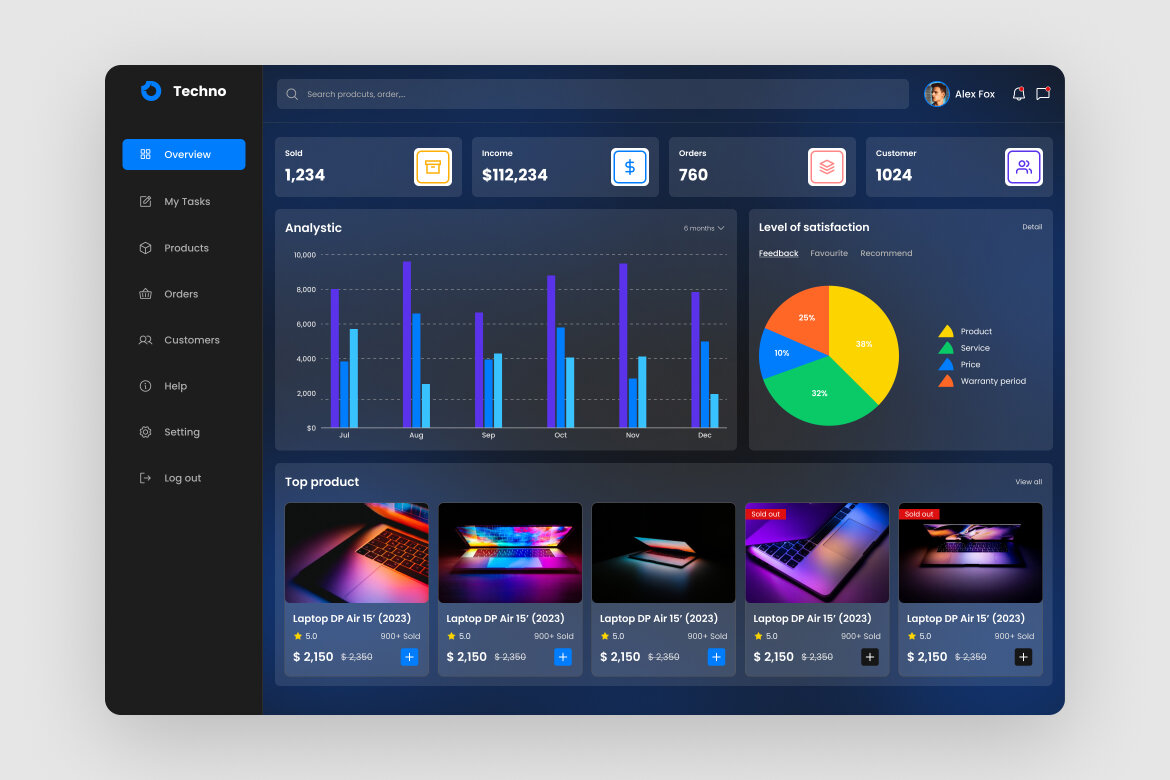Select the Overview sidebar icon
Viewport: 1170px width, 780px height.
coord(143,154)
